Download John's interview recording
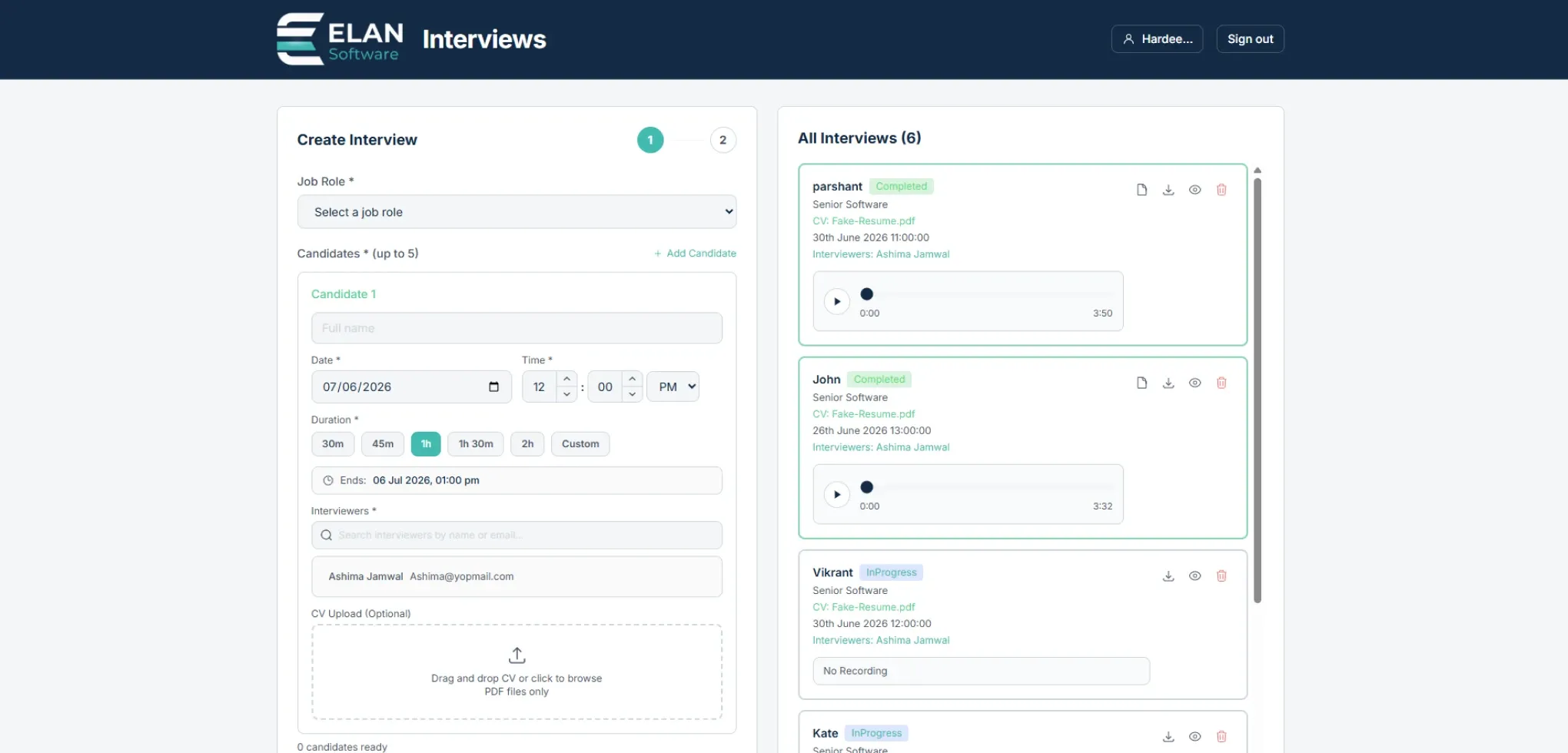This screenshot has width=1568, height=753. coord(1168,383)
